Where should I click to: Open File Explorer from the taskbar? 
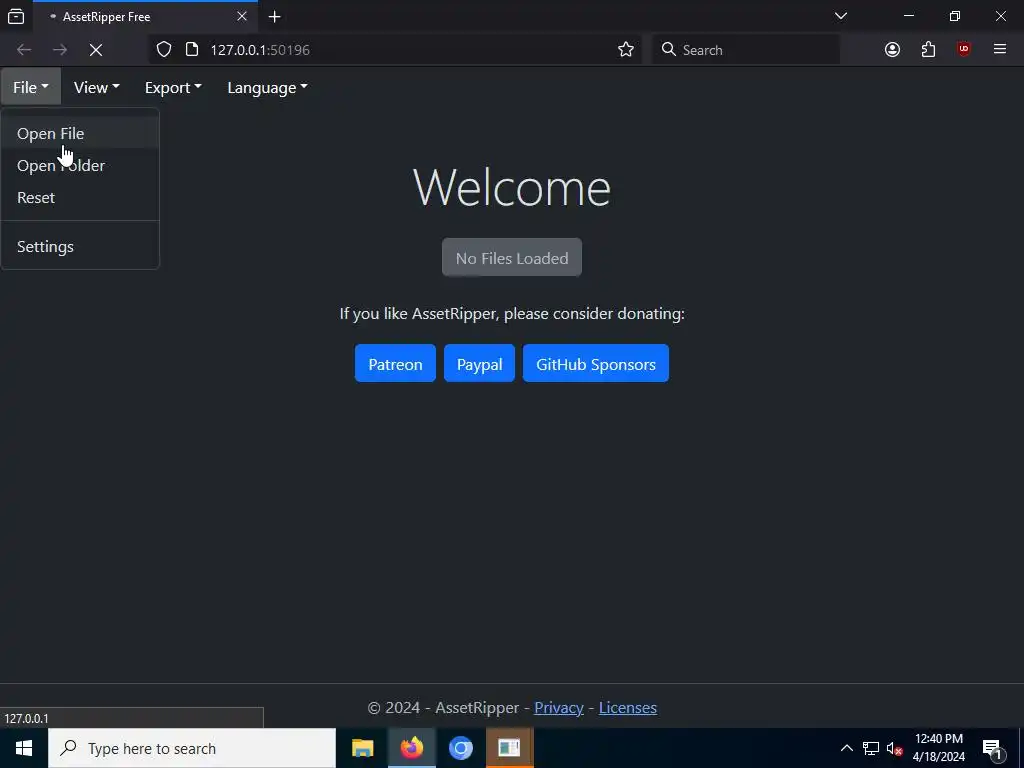click(x=362, y=748)
